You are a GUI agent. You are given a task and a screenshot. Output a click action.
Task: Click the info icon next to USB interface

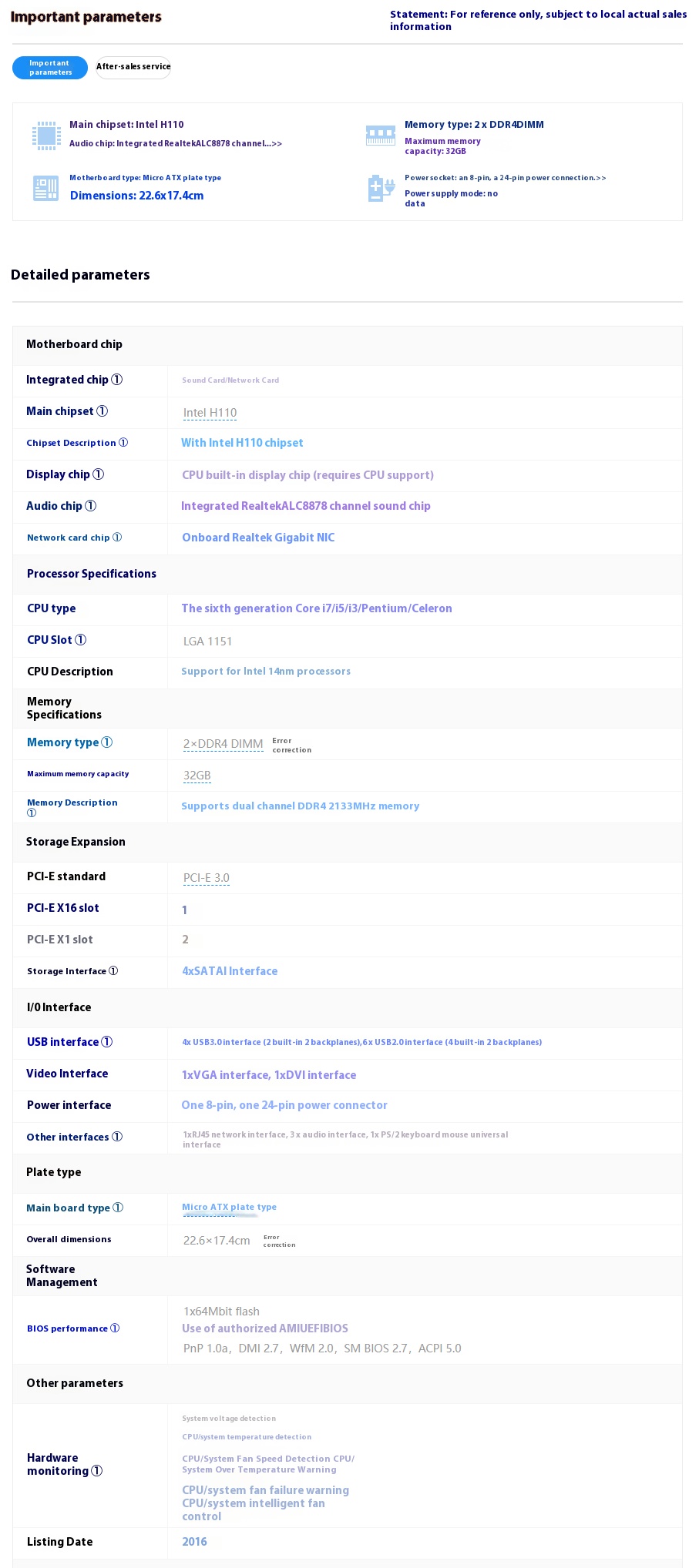[107, 1042]
